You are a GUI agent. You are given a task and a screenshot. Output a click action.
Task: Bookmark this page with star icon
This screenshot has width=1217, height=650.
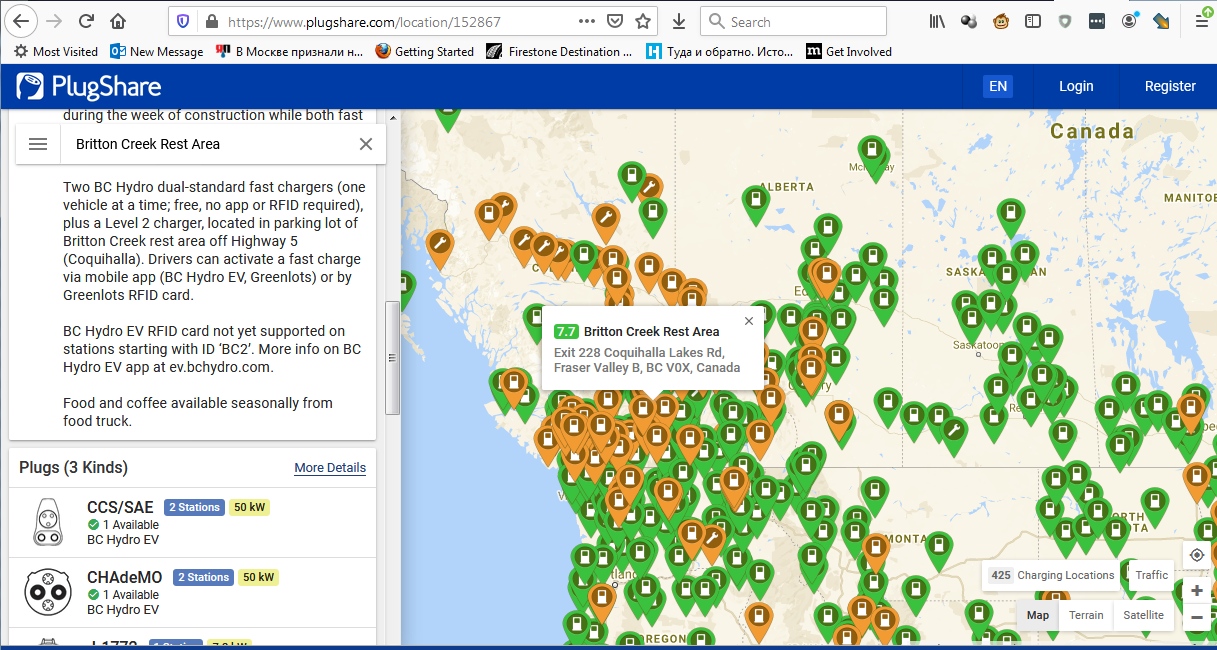pyautogui.click(x=643, y=21)
